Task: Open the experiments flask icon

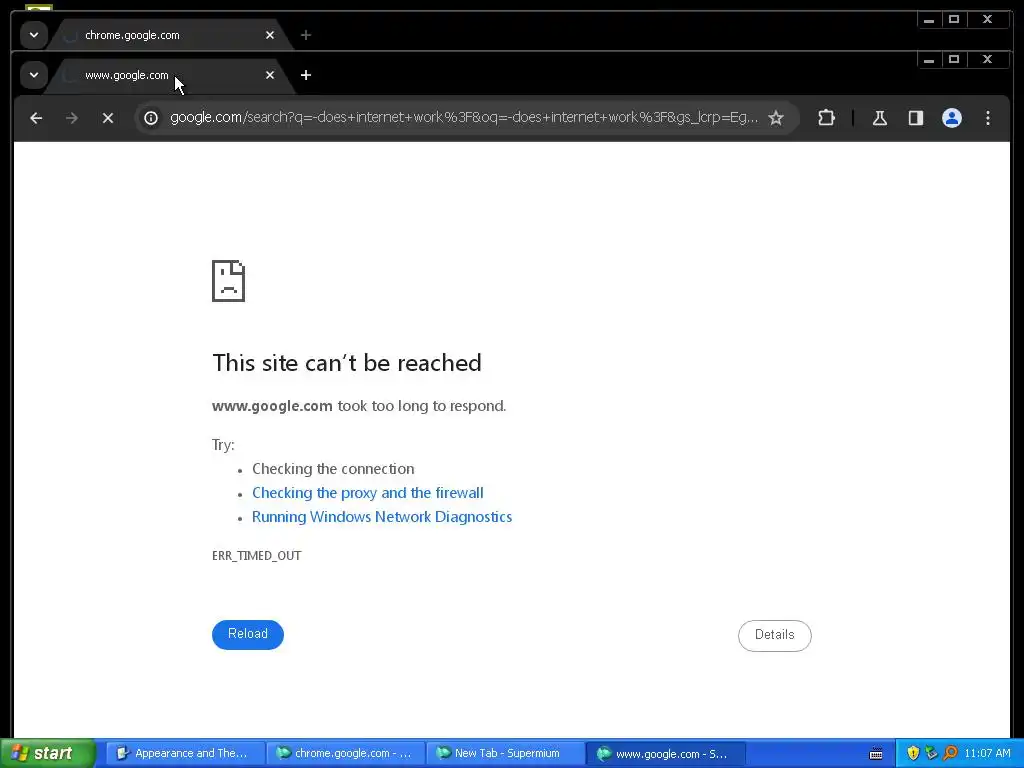Action: (x=880, y=118)
